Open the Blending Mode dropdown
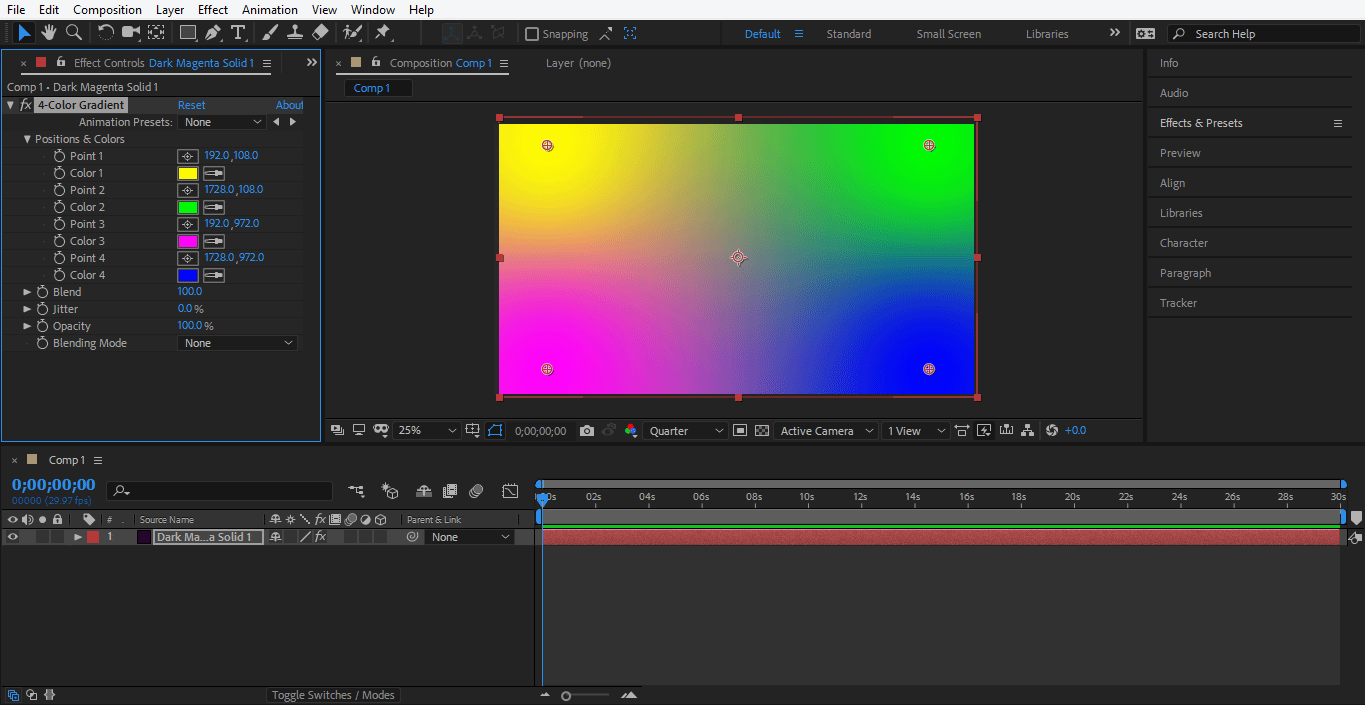 [x=238, y=343]
